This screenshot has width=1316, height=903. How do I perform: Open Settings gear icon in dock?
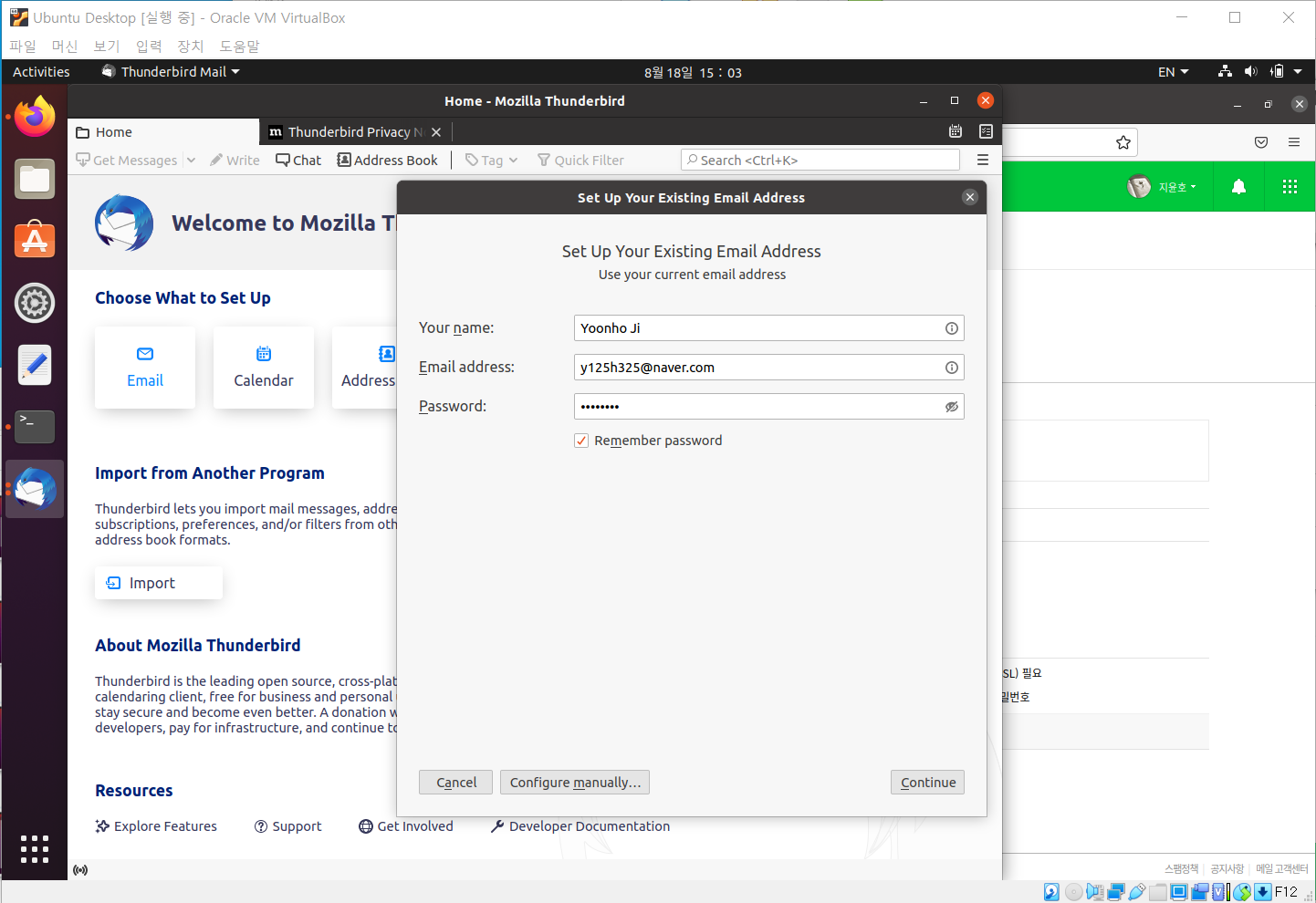pos(35,303)
